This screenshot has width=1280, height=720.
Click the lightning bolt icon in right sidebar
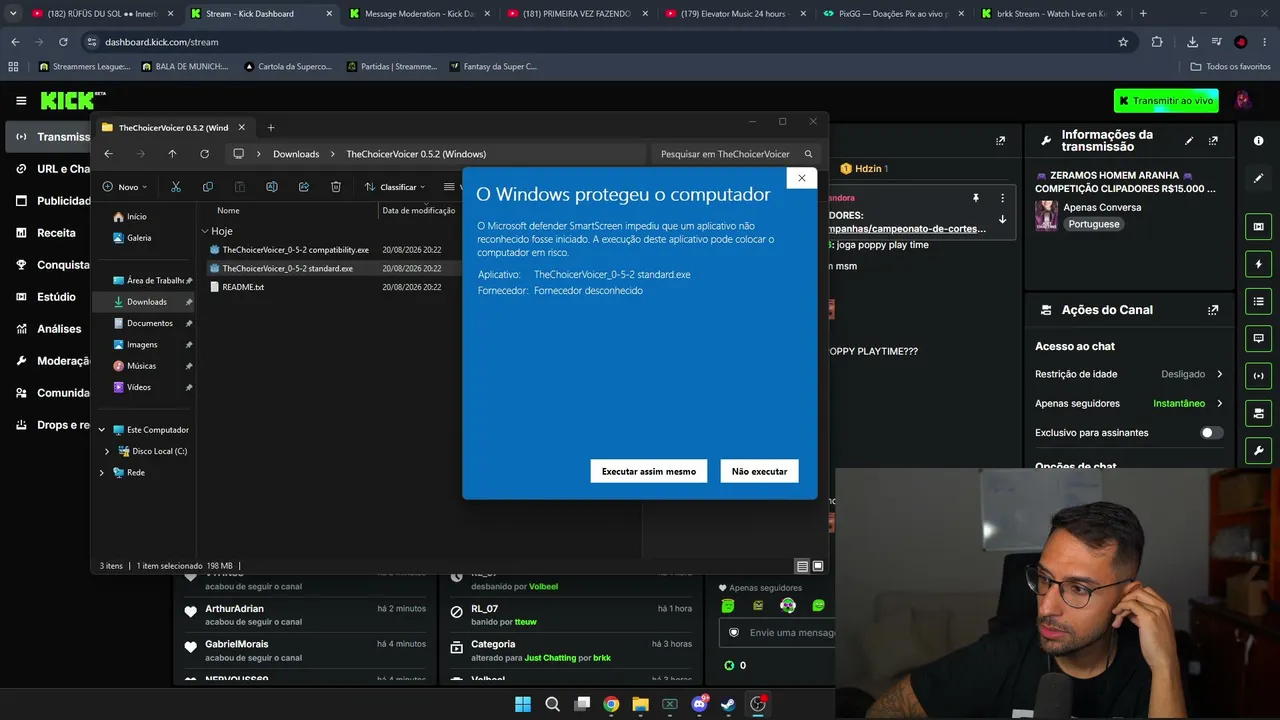click(1259, 264)
